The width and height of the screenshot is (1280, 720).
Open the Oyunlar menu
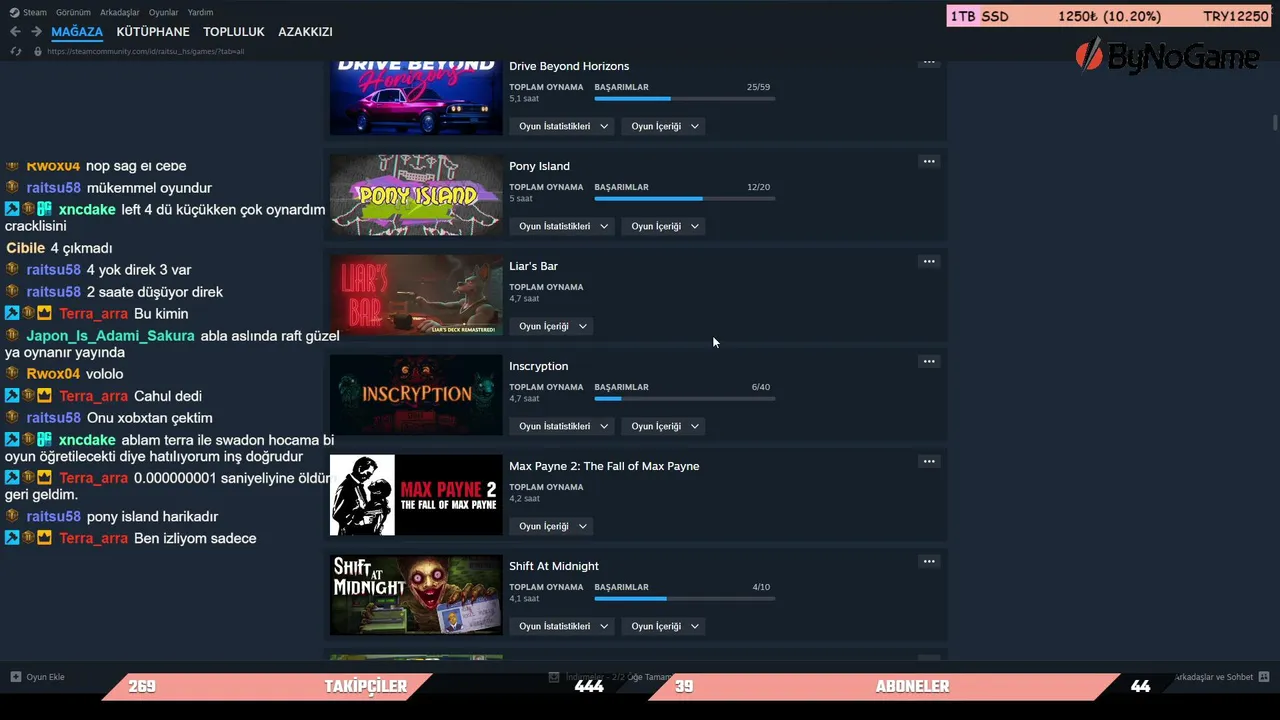coord(164,12)
